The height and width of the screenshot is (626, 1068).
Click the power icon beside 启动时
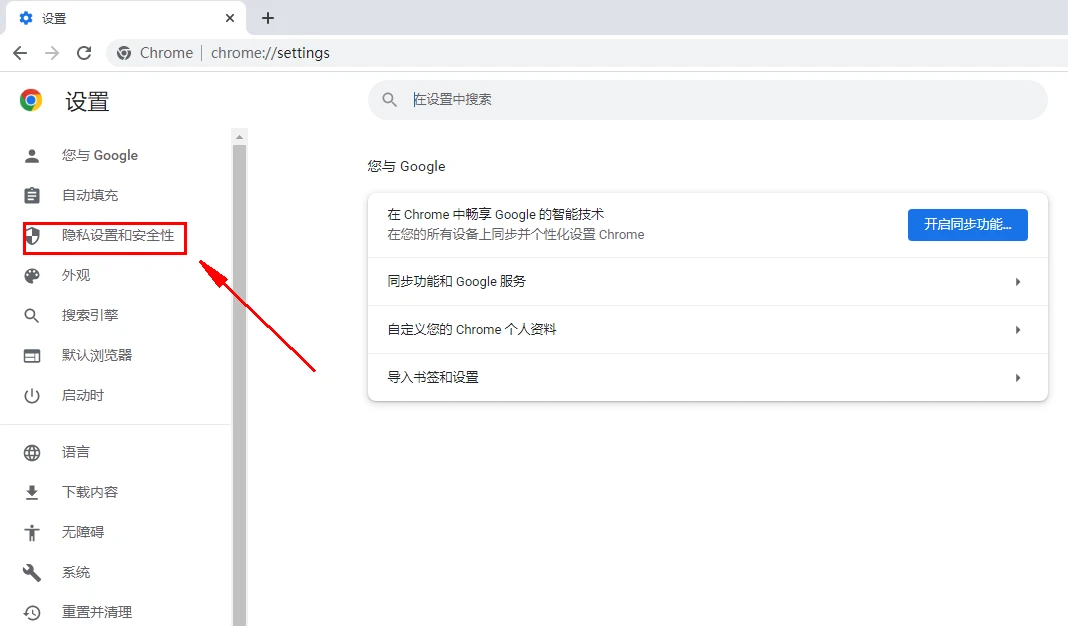click(31, 395)
